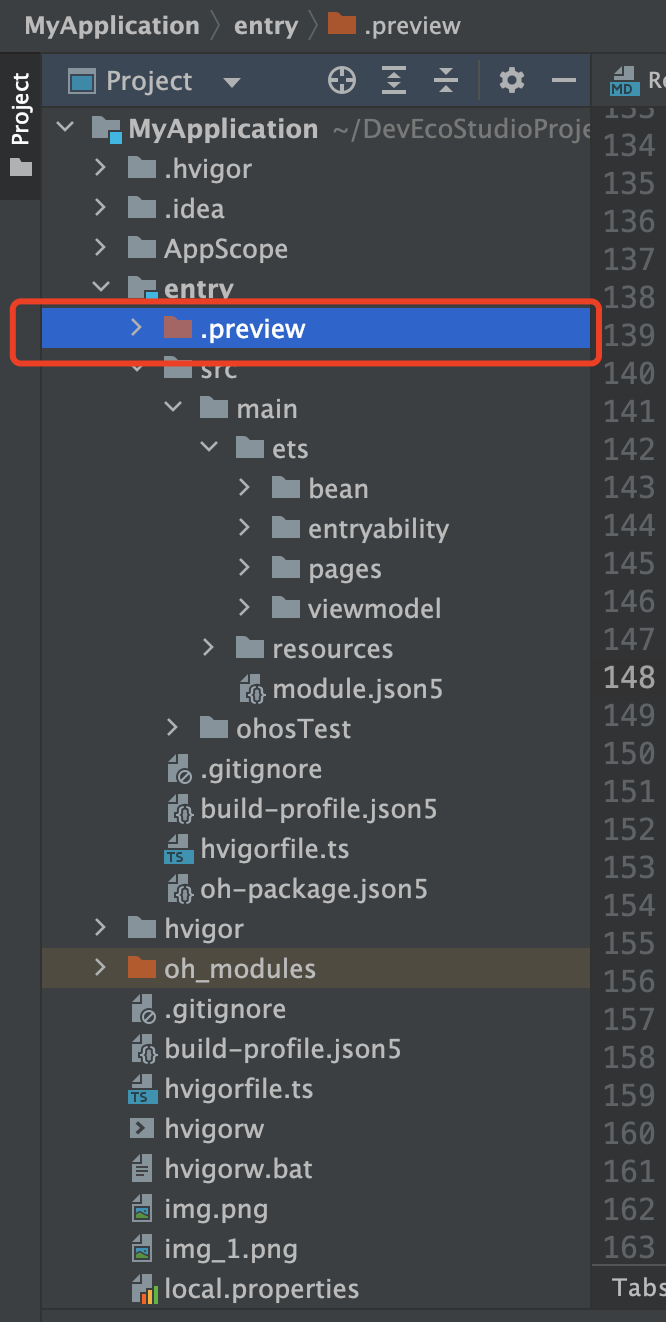Click the locate/select opened file target icon
The width and height of the screenshot is (666, 1322).
342,81
